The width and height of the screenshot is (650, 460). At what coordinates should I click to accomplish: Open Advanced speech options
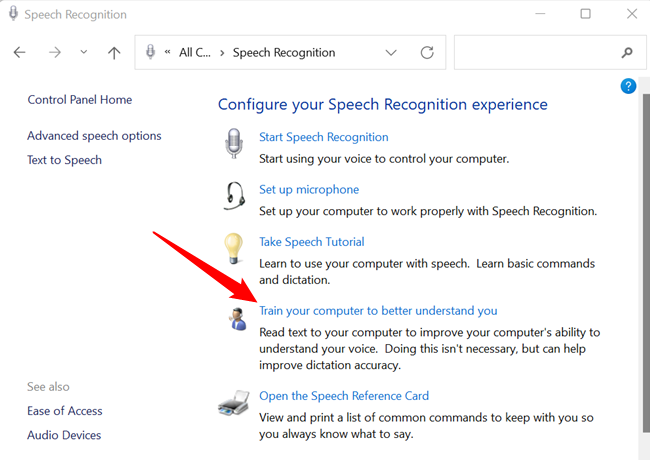94,136
